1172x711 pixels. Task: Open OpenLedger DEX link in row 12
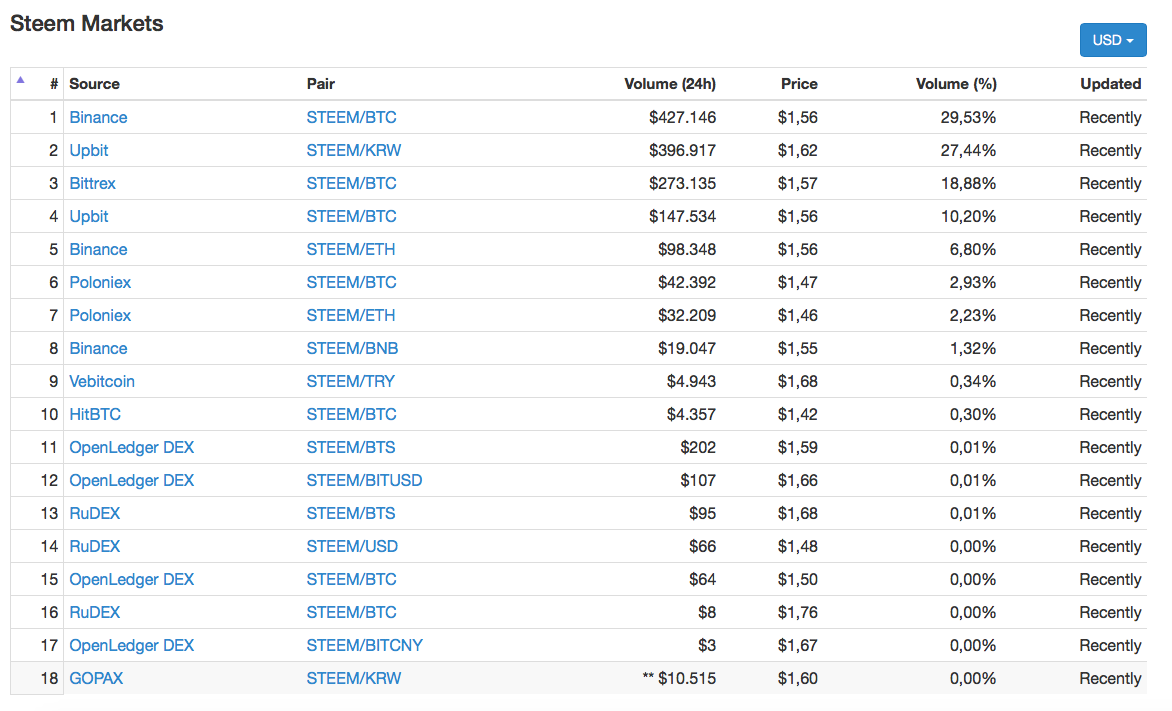click(132, 480)
